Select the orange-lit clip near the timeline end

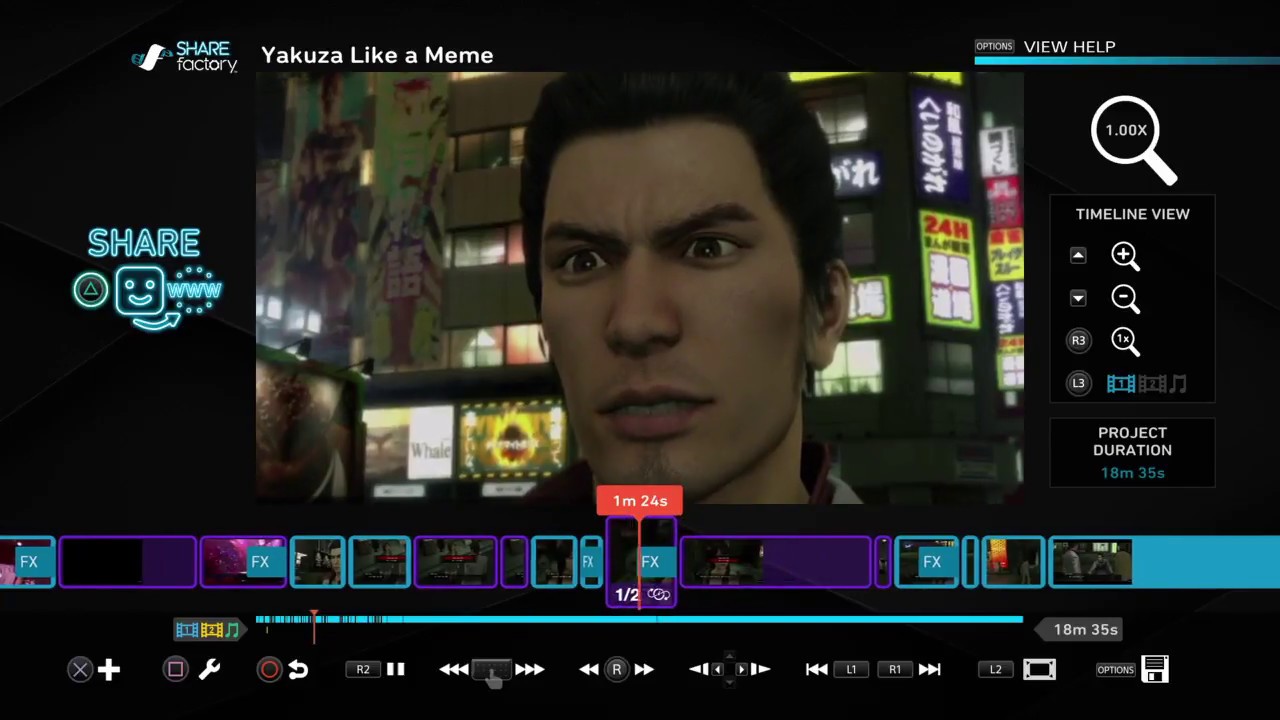click(1014, 561)
